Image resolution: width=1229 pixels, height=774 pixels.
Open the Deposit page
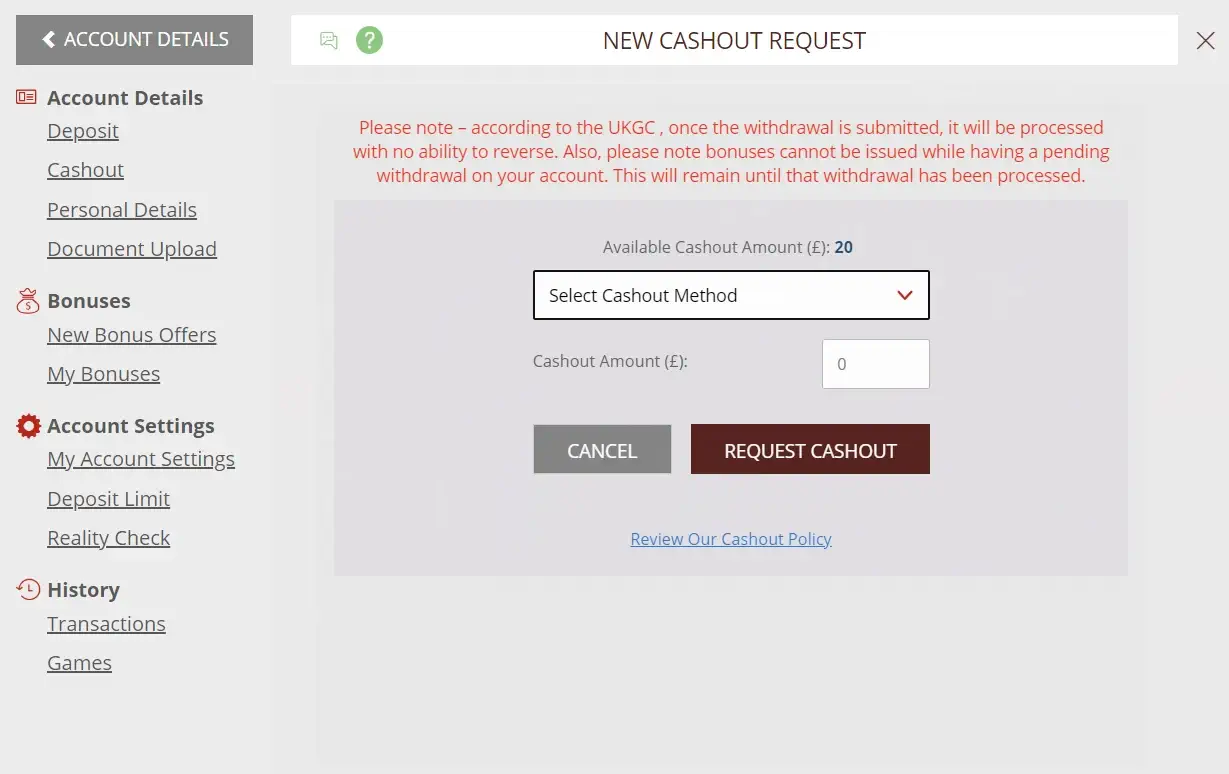pos(83,131)
